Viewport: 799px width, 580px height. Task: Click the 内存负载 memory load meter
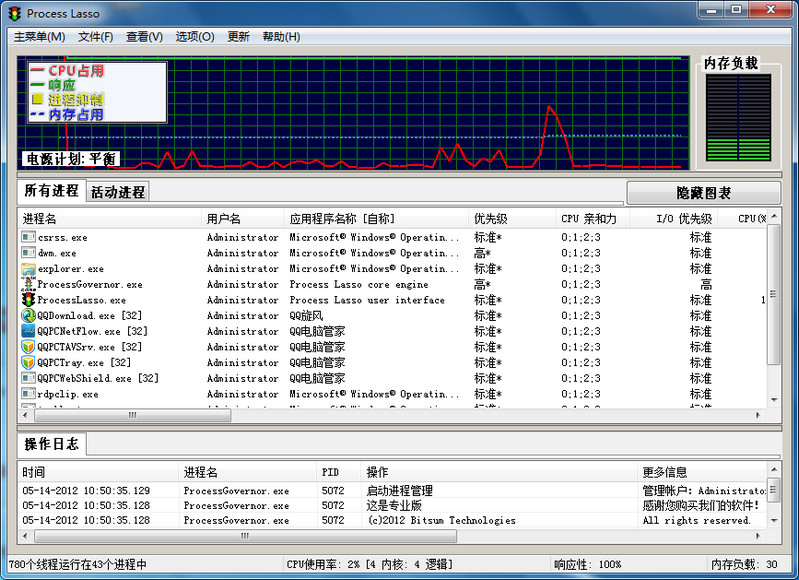click(x=738, y=118)
